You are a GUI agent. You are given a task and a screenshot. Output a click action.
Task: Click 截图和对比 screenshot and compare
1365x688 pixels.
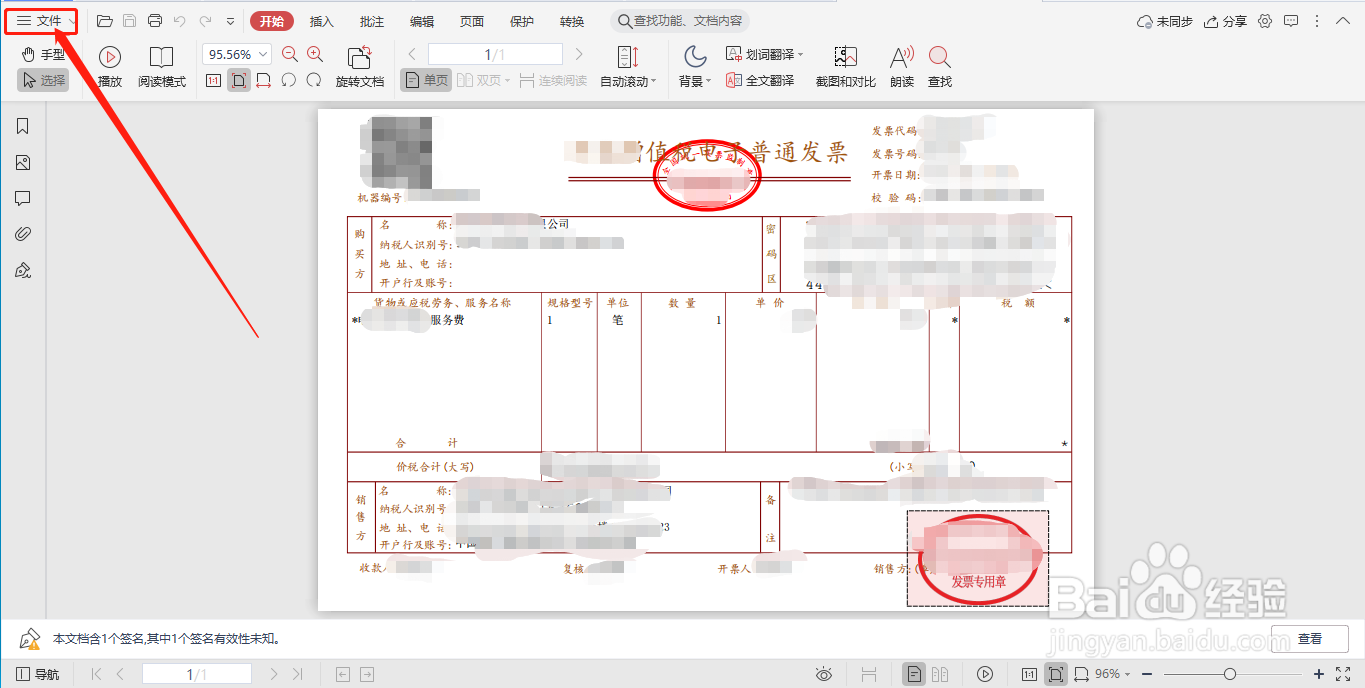tap(846, 68)
